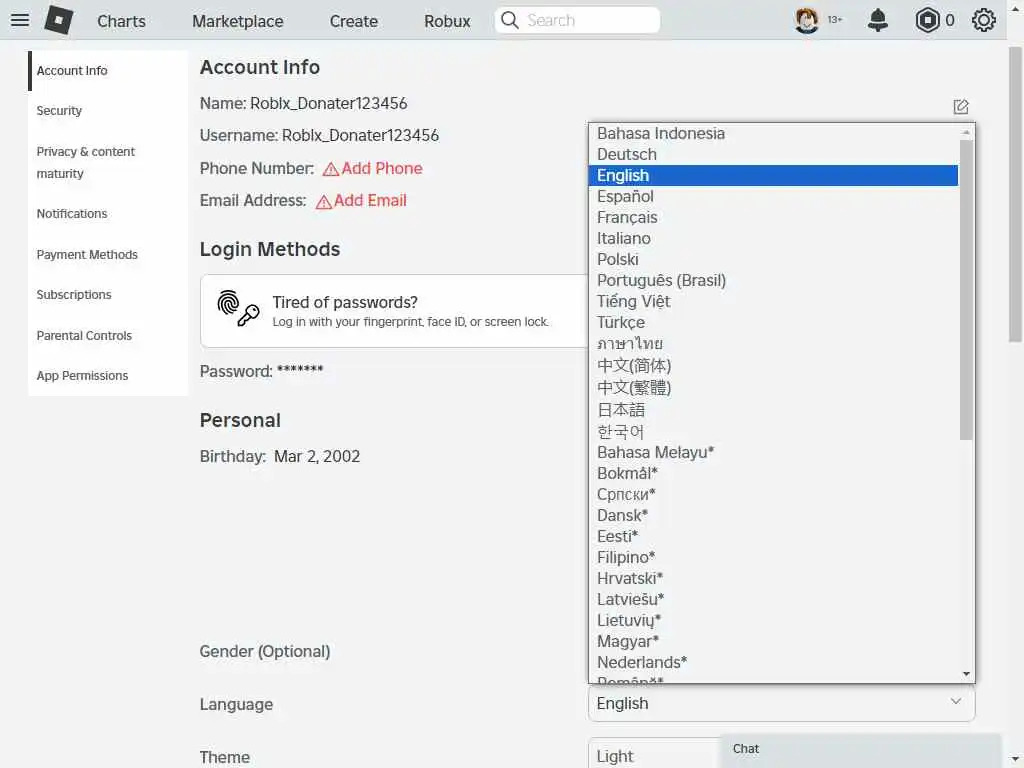Choose Dansk* language option
Screen dimensions: 1024x768
coord(773,515)
